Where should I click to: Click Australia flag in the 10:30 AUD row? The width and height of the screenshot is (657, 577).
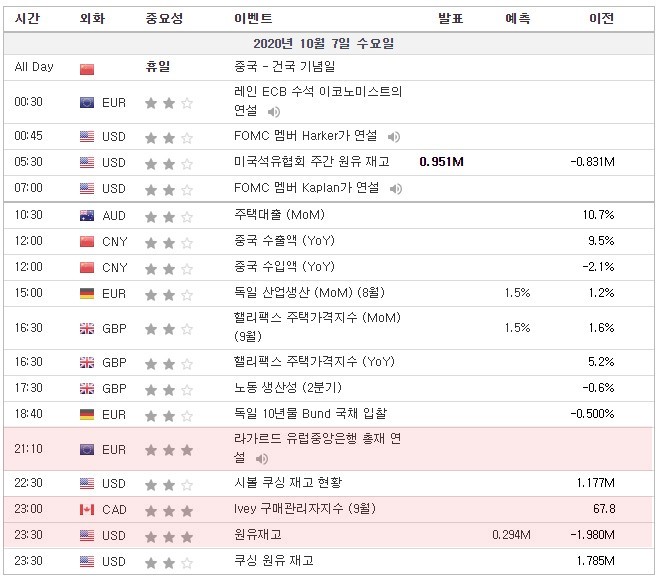pos(87,215)
